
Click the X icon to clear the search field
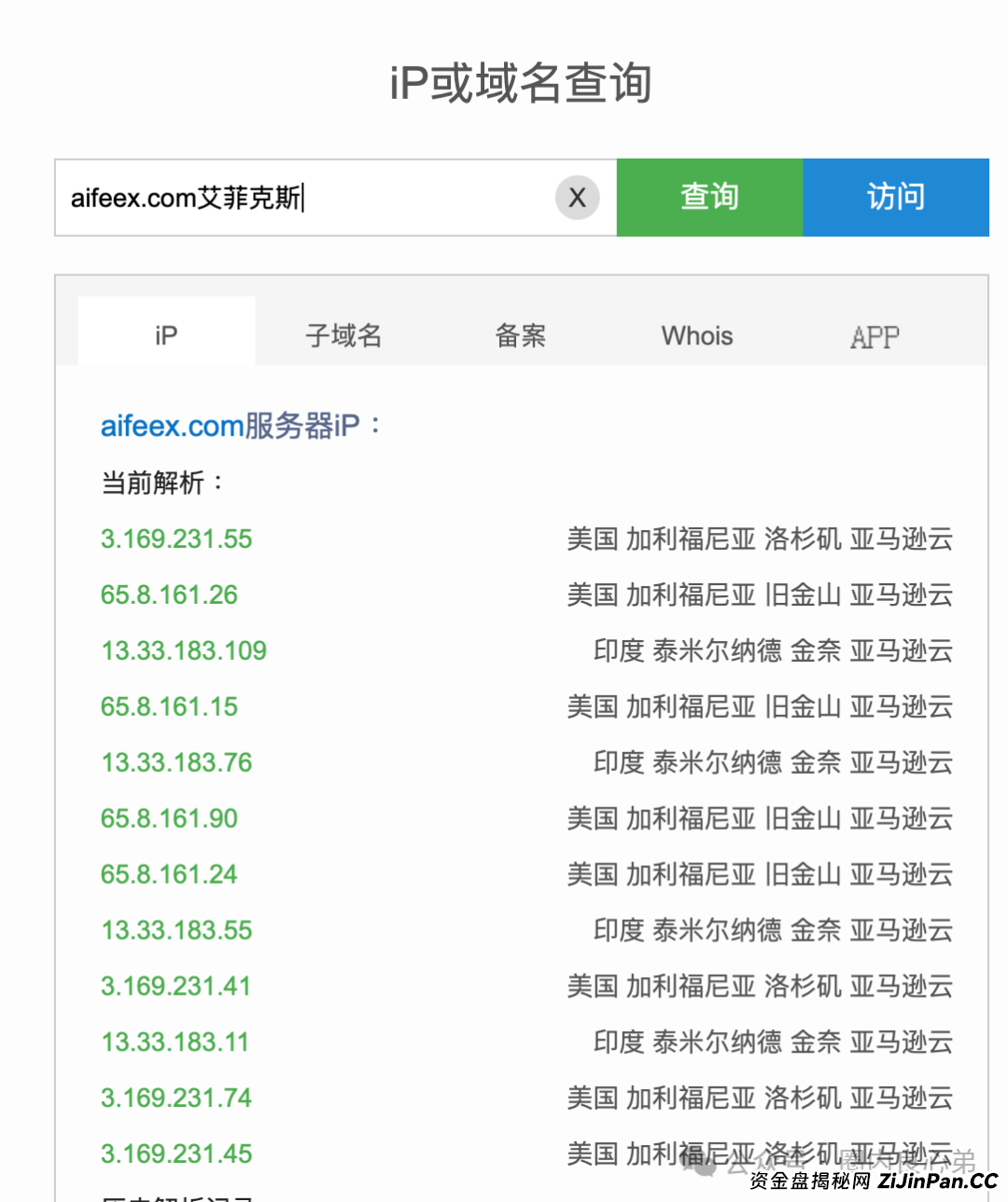577,197
